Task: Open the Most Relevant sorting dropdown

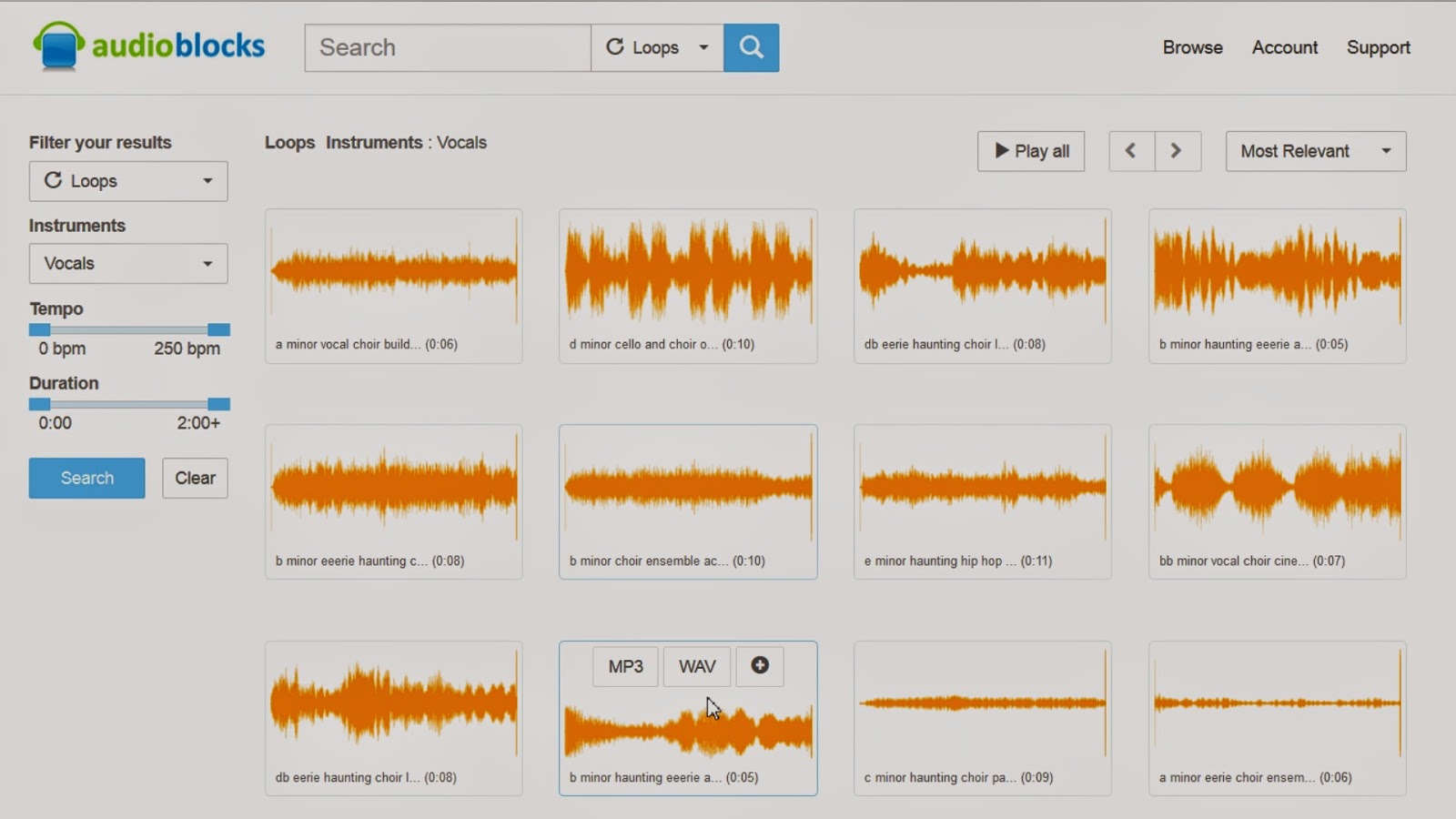Action: 1314,151
